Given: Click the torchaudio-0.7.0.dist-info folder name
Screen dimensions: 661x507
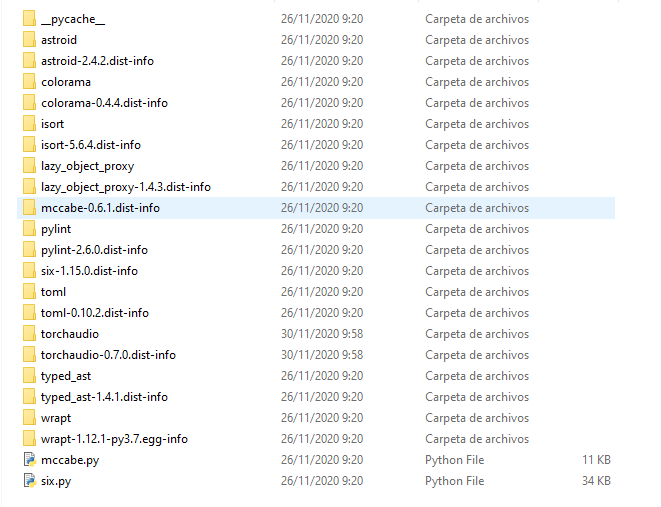Looking at the screenshot, I should click(108, 355).
